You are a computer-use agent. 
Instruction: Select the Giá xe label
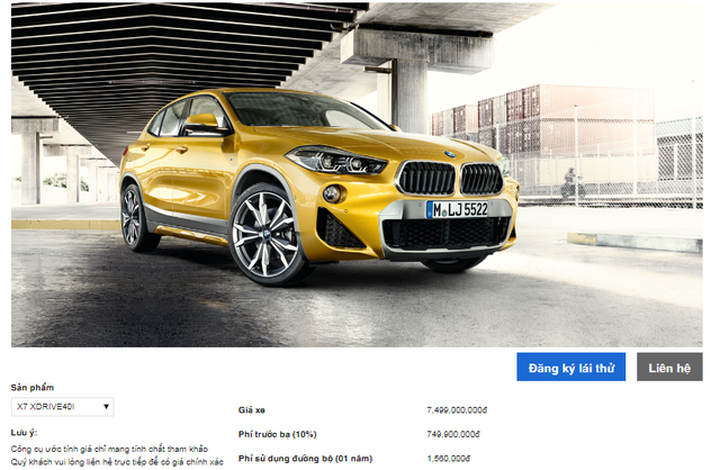pos(252,410)
